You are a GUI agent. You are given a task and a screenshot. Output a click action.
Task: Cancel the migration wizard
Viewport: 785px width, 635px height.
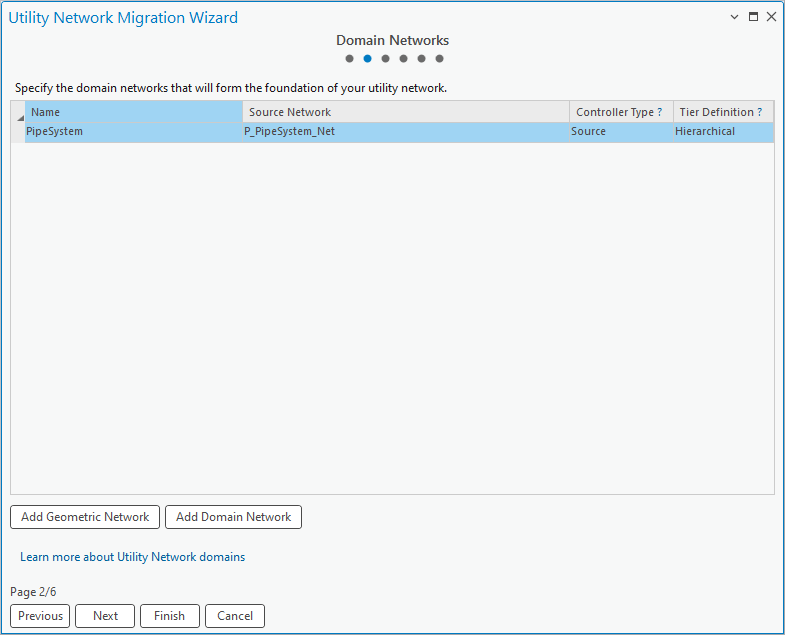click(235, 616)
